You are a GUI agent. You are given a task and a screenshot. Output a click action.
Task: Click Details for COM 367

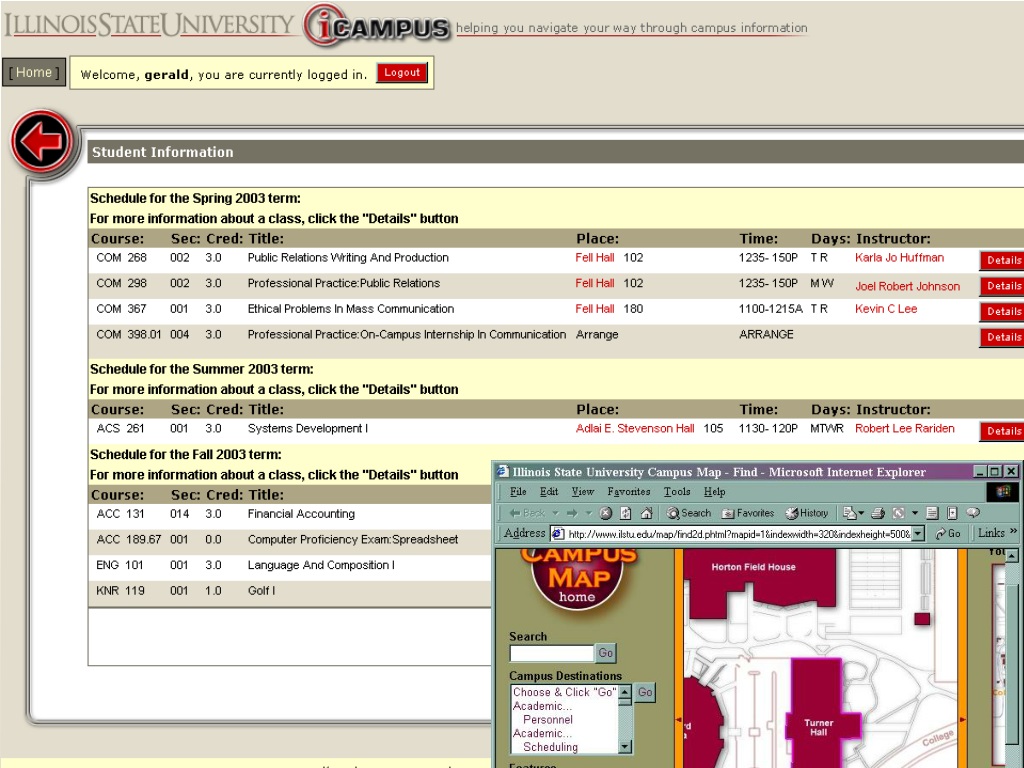(x=1003, y=311)
